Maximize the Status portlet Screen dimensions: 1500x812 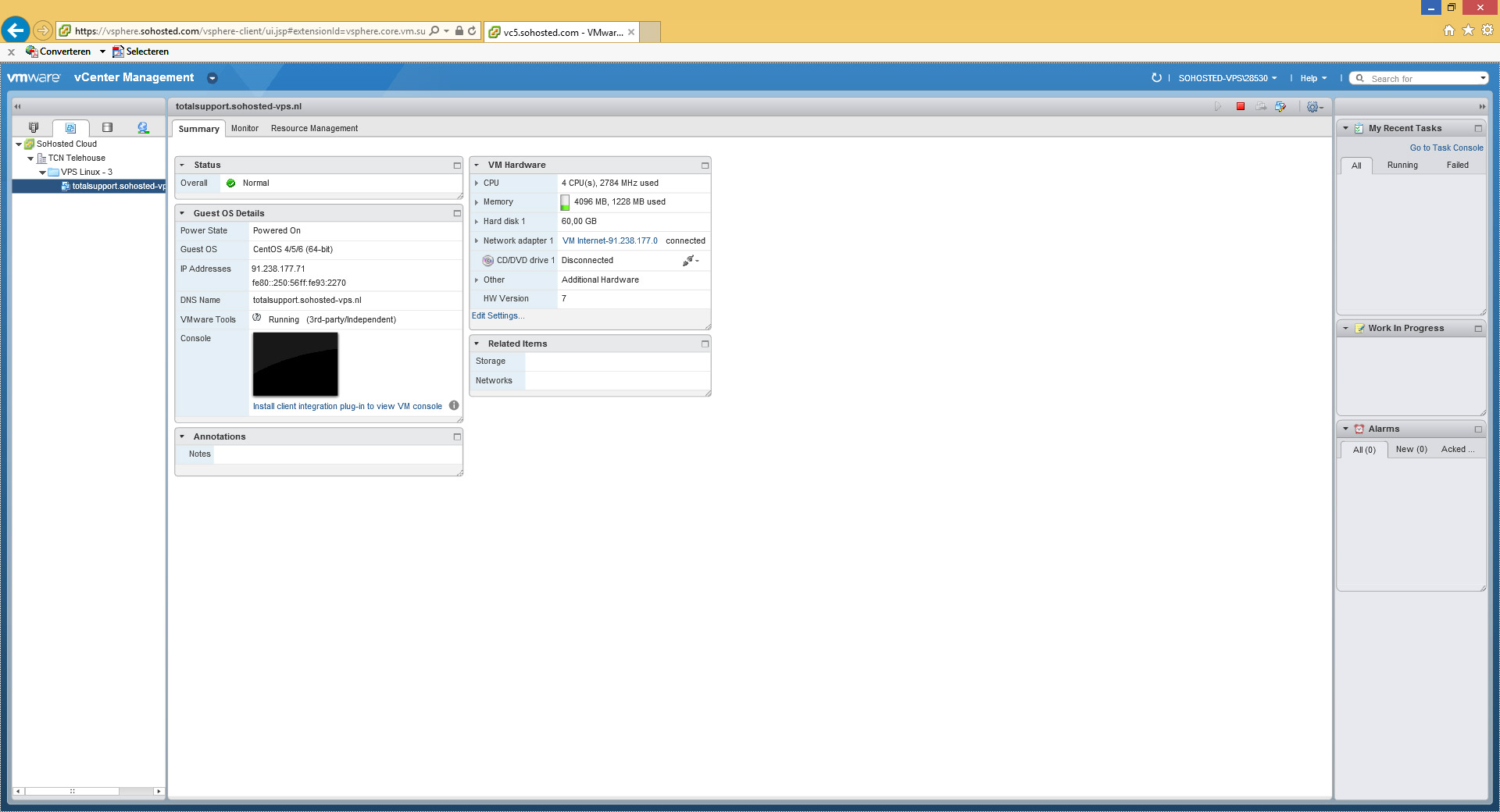point(457,166)
